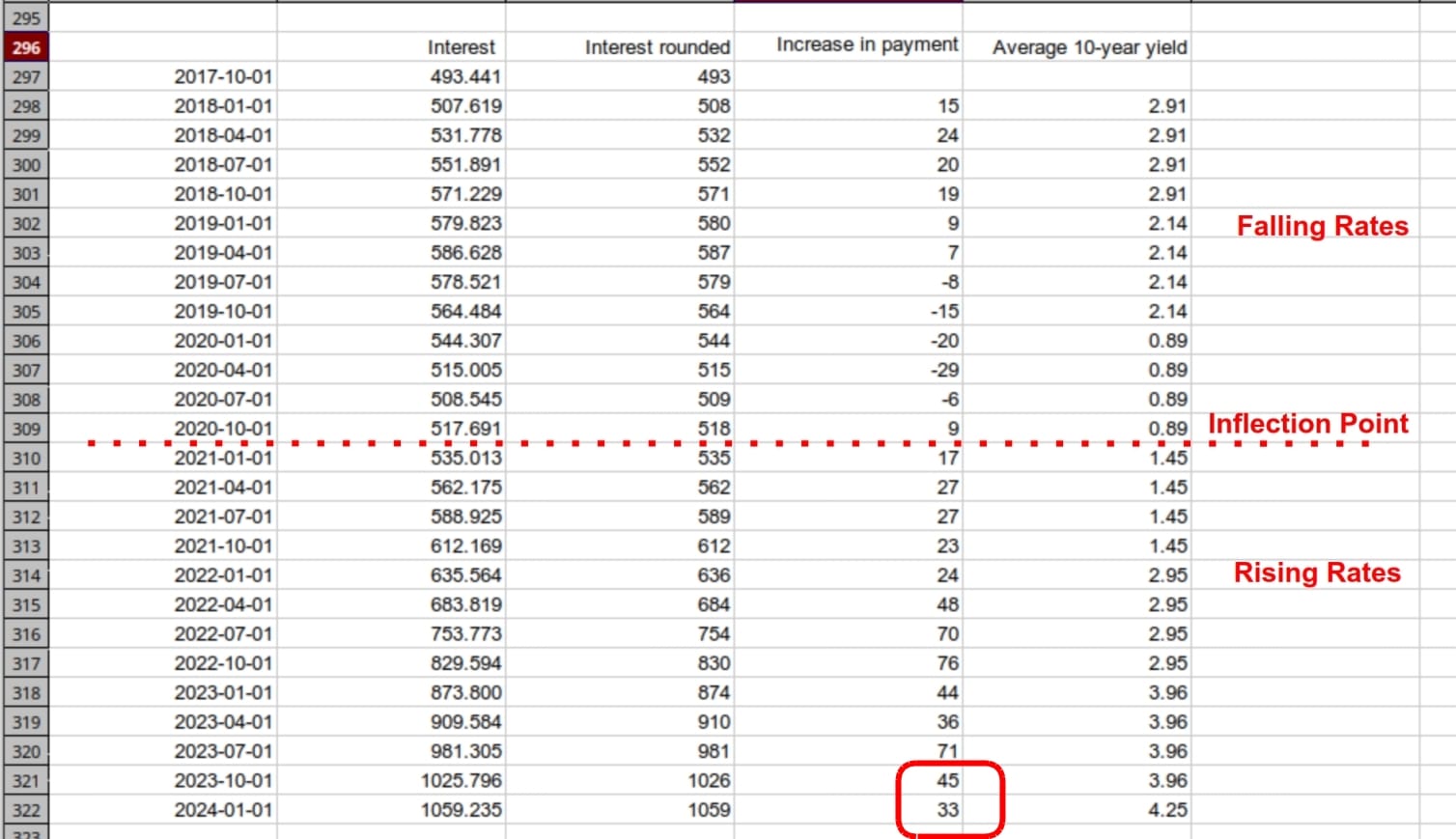Select interest value 829.594
This screenshot has width=1456, height=839.
coord(391,663)
